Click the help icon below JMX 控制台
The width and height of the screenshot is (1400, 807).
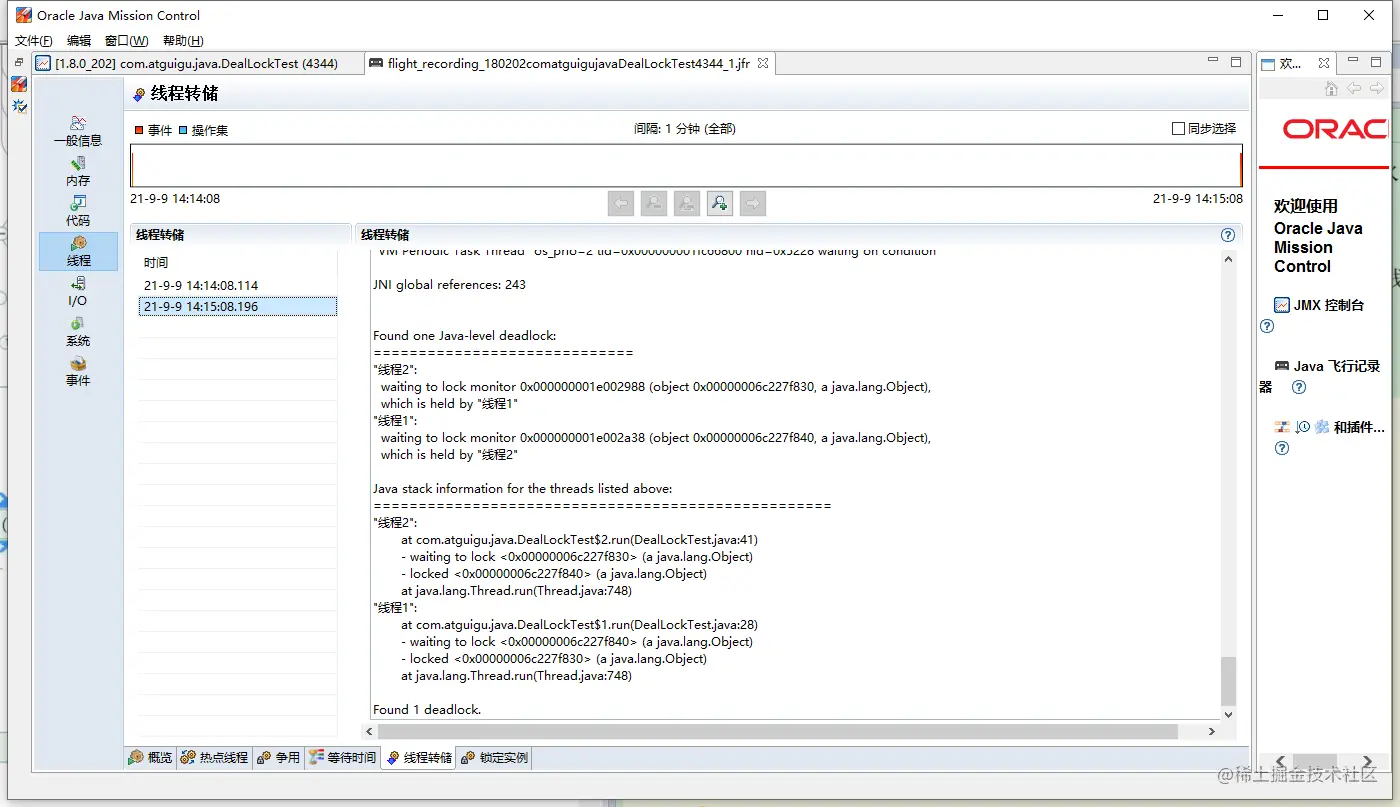[1267, 326]
